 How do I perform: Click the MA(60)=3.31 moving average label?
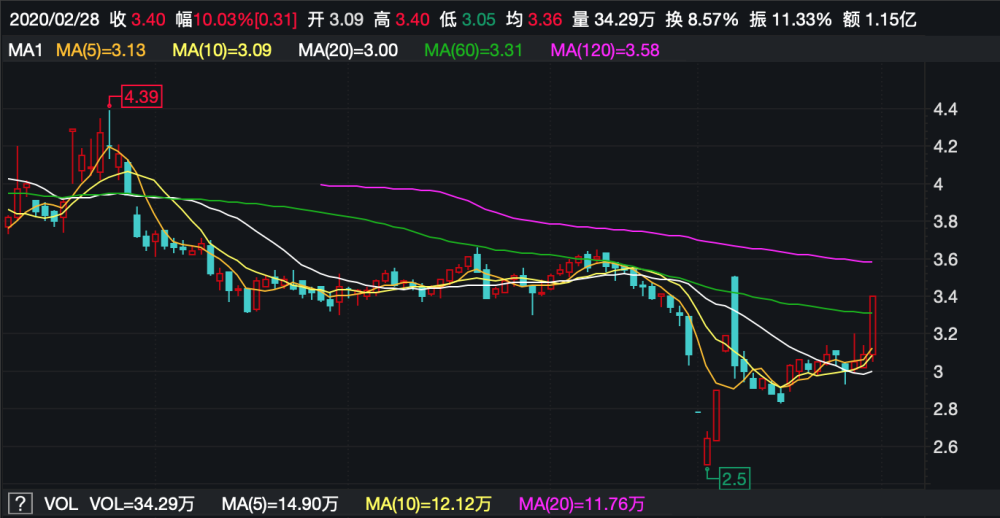[472, 50]
